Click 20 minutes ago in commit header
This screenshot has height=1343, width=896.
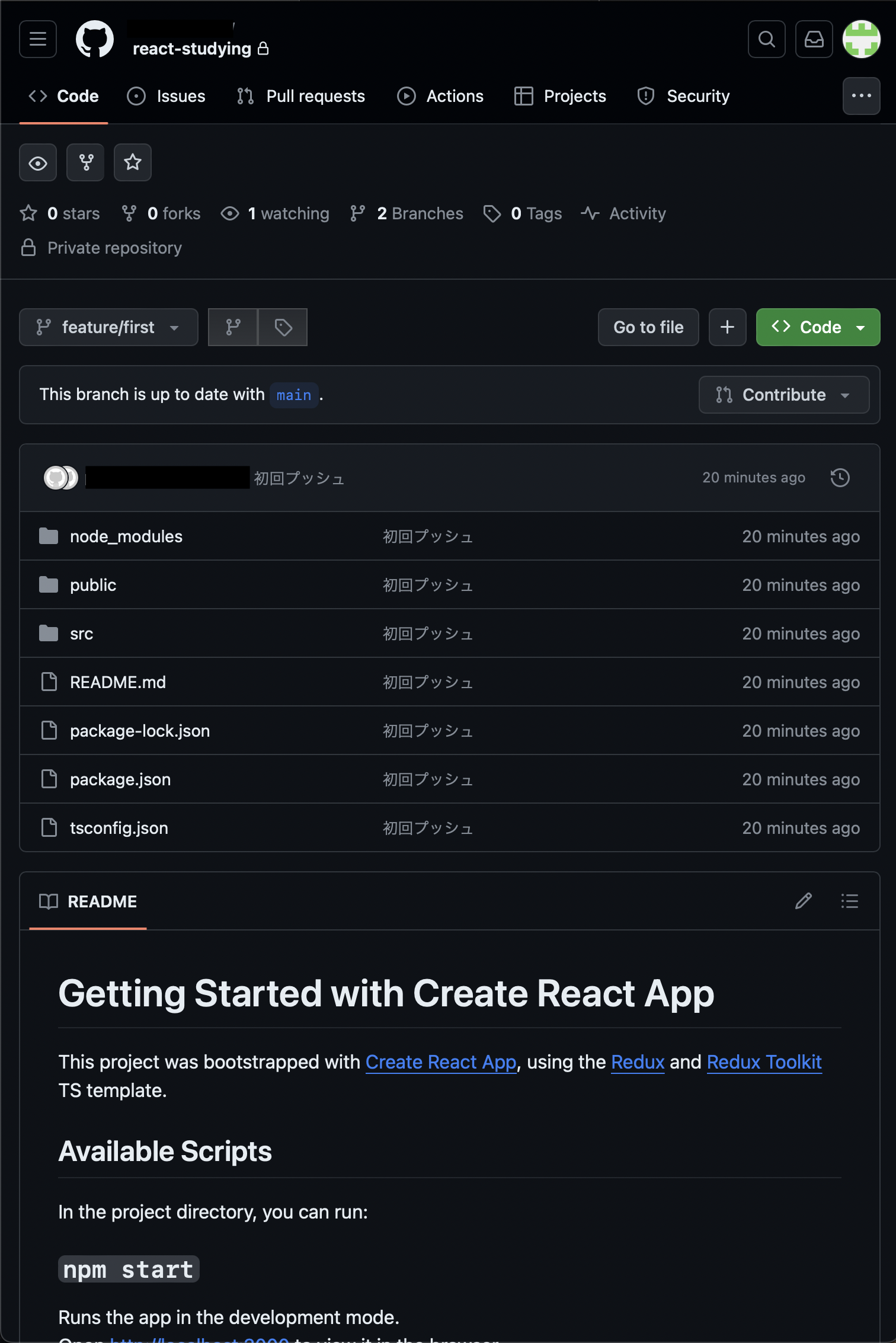tap(754, 478)
